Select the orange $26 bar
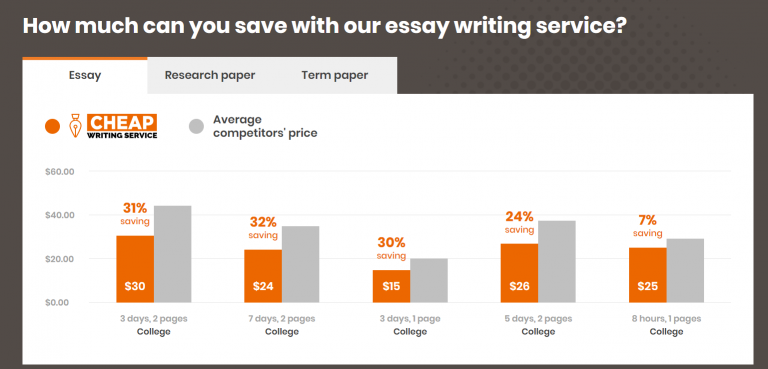 (x=519, y=273)
